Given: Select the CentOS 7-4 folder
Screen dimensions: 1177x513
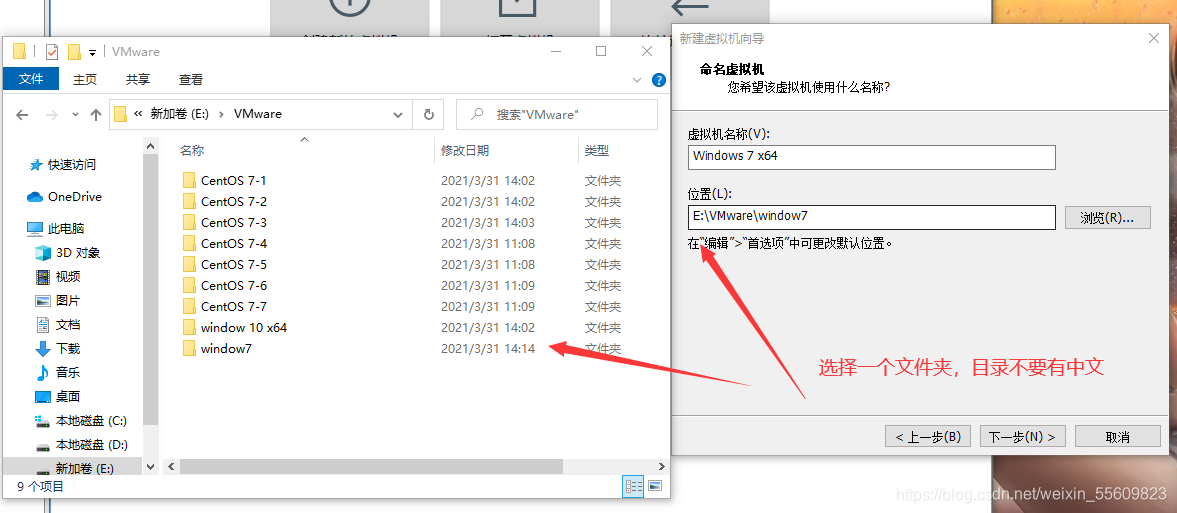Looking at the screenshot, I should pos(233,243).
